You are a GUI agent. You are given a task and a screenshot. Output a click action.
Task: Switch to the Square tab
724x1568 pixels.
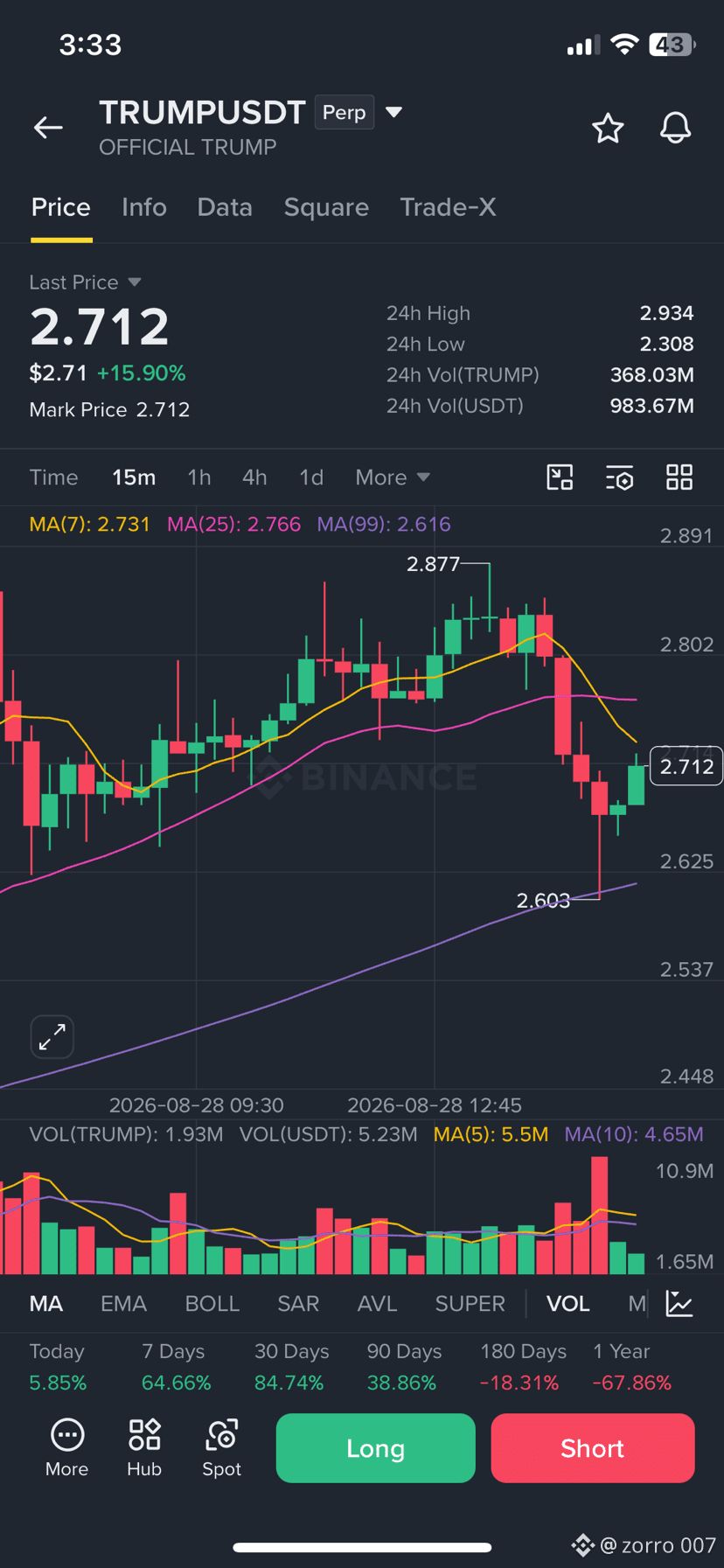[326, 207]
